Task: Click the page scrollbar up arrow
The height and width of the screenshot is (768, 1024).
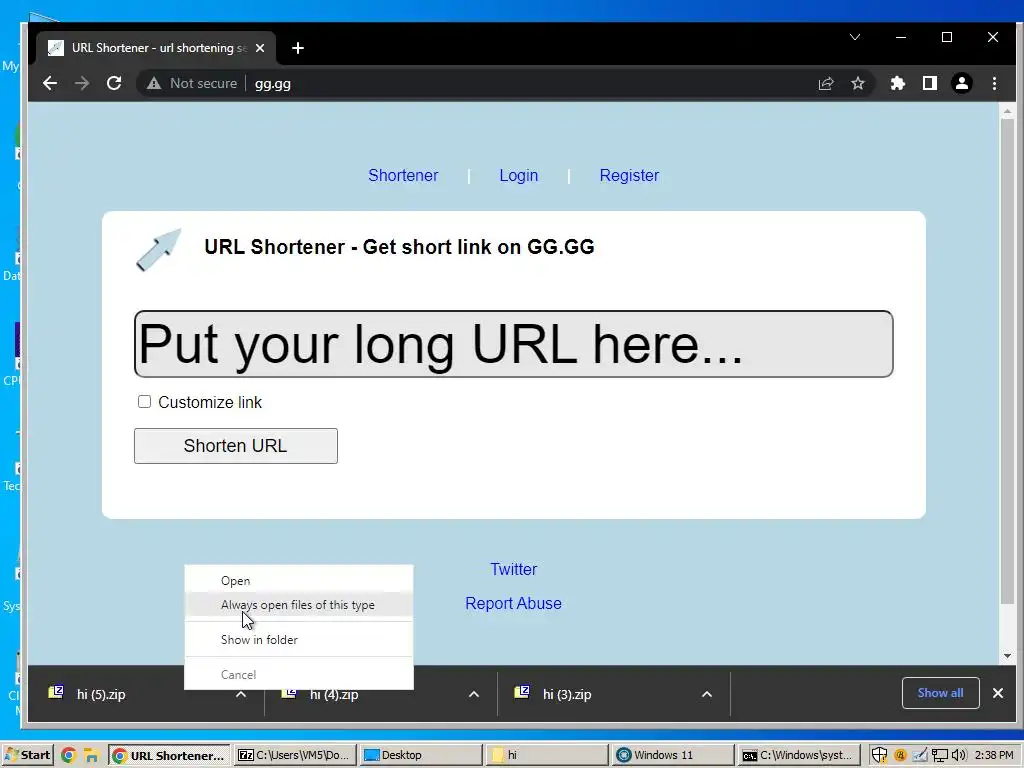Action: coord(1007,112)
